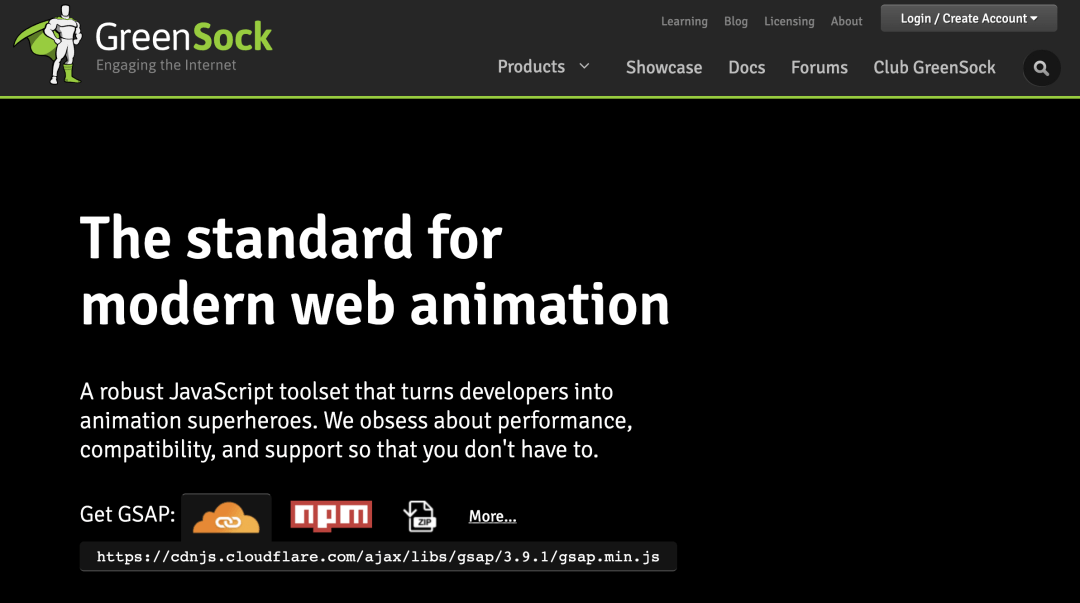Click the GreenSock superhero mascot logo
1080x603 pixels.
(49, 45)
